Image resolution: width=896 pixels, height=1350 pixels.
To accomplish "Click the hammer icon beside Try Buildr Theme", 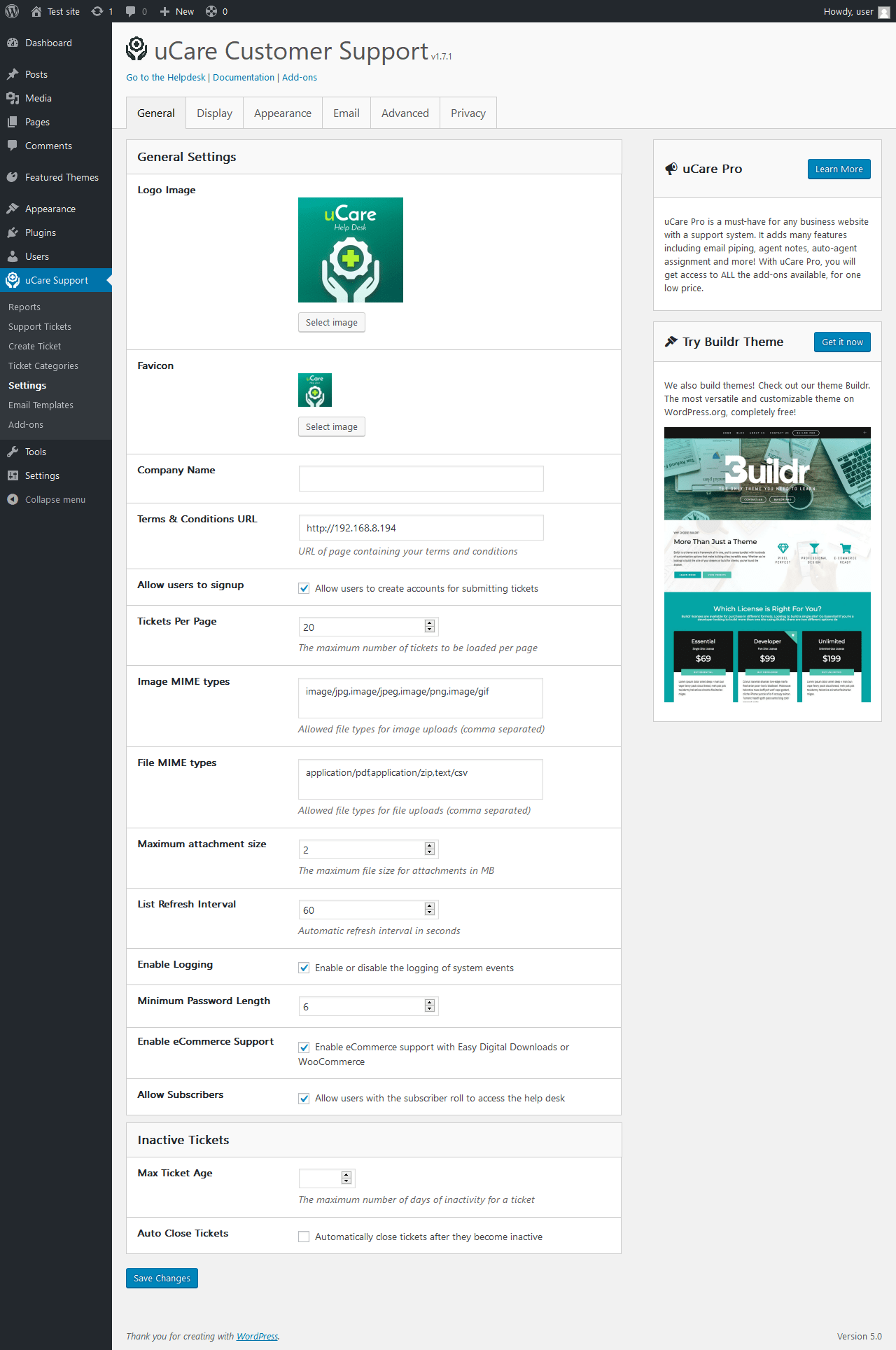I will 671,342.
